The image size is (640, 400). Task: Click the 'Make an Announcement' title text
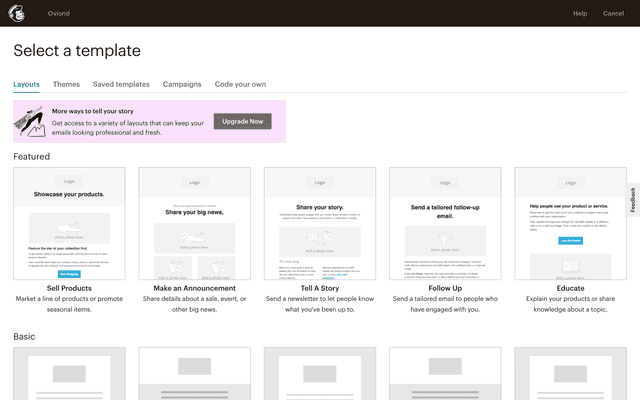(x=194, y=288)
